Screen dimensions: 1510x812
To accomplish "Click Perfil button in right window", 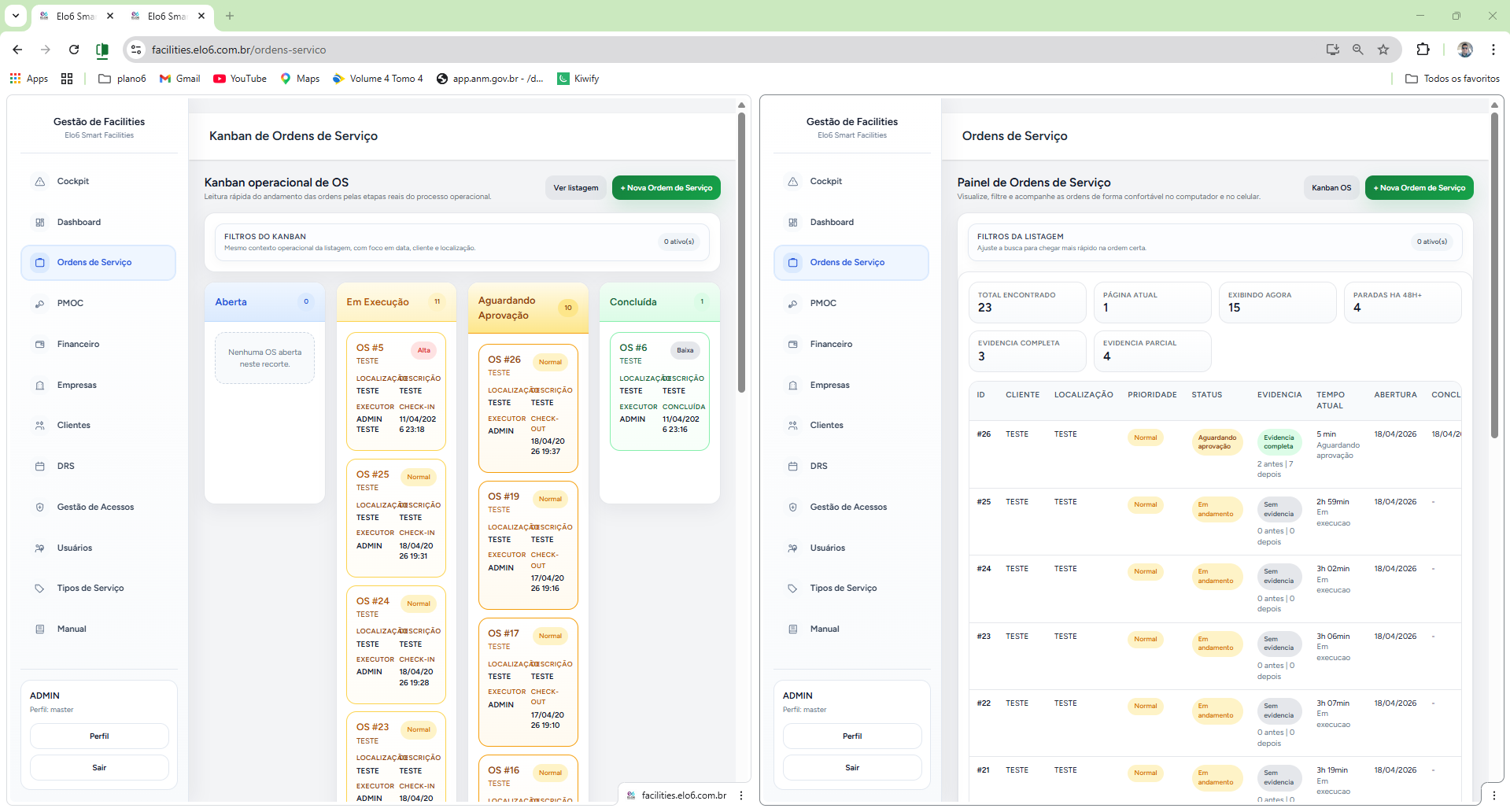I will coord(852,736).
